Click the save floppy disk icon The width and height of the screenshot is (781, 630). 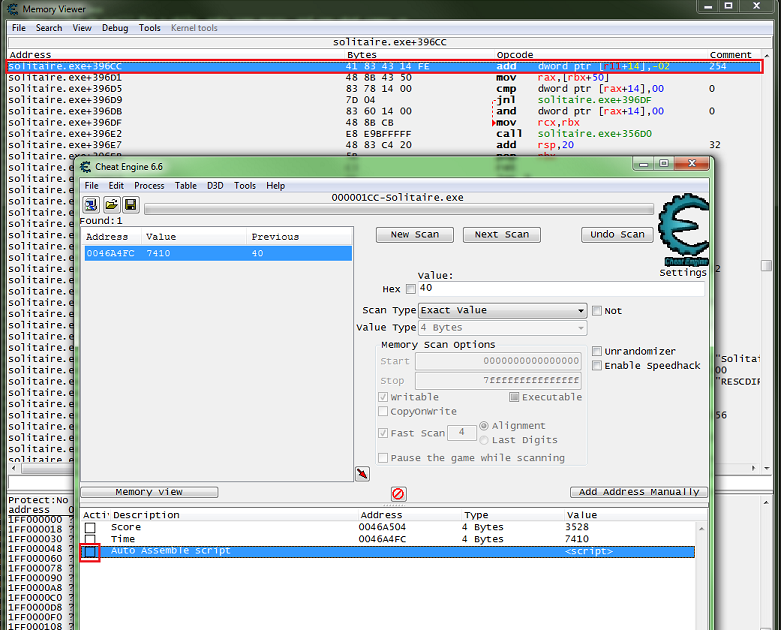130,205
